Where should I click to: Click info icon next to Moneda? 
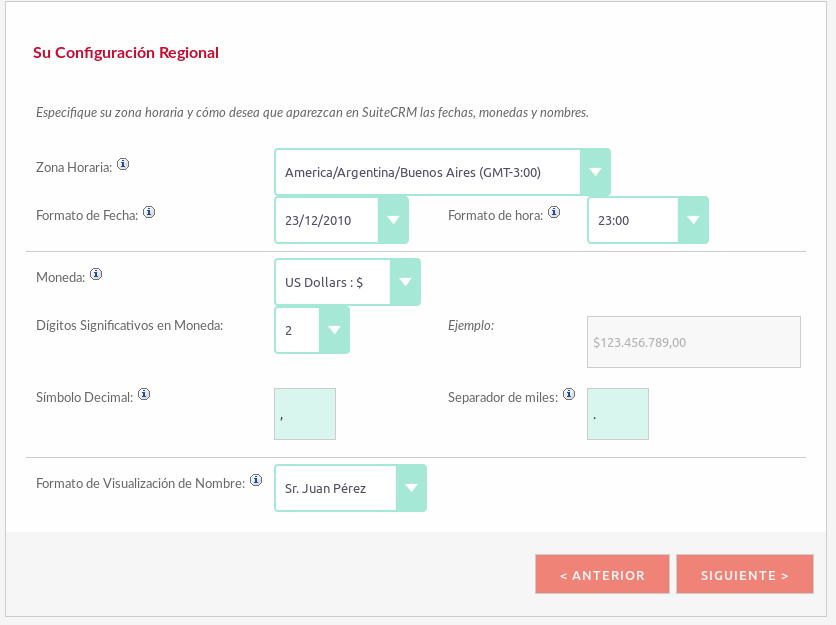pyautogui.click(x=96, y=274)
